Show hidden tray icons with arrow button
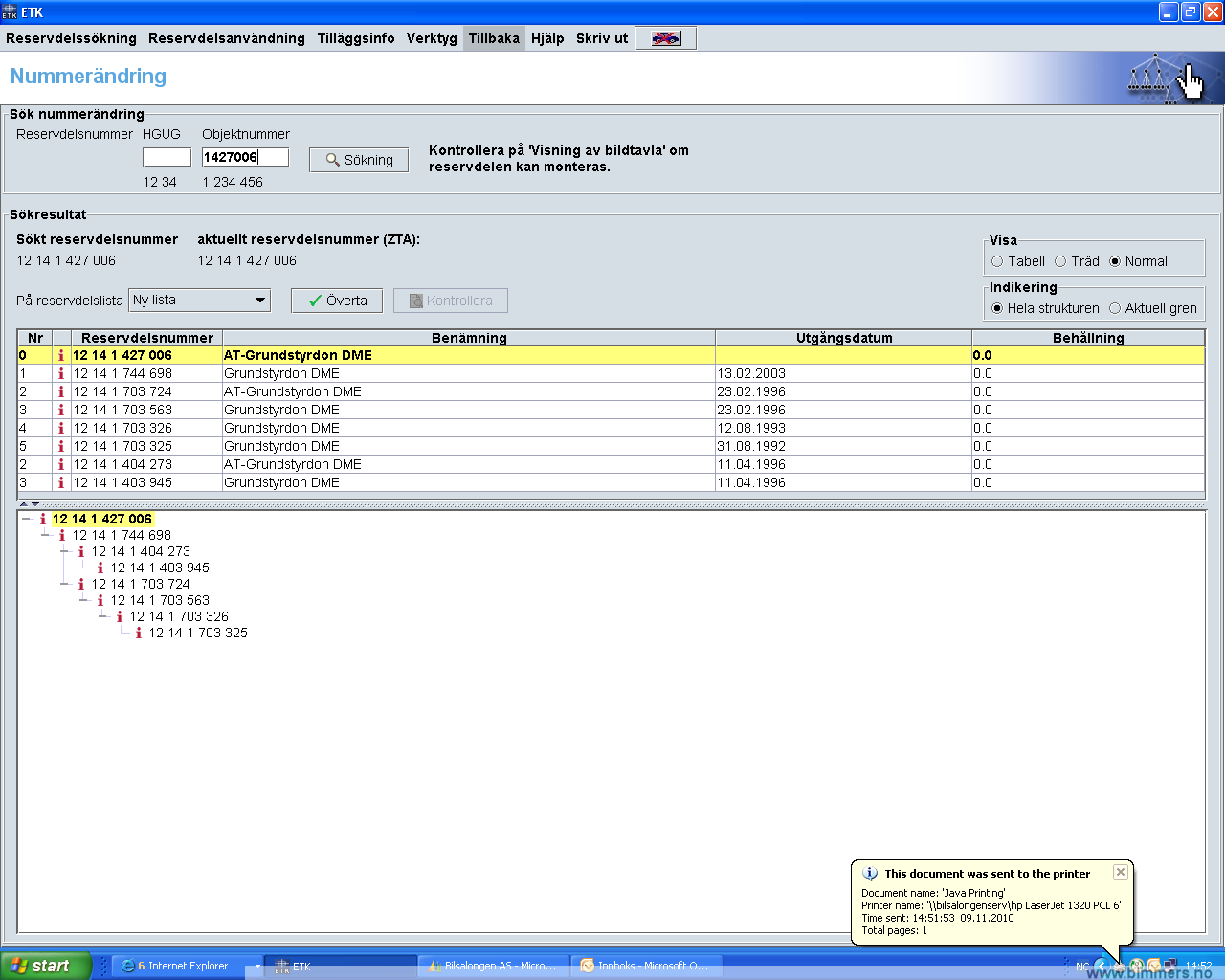This screenshot has height=980, width=1225. pyautogui.click(x=1101, y=966)
